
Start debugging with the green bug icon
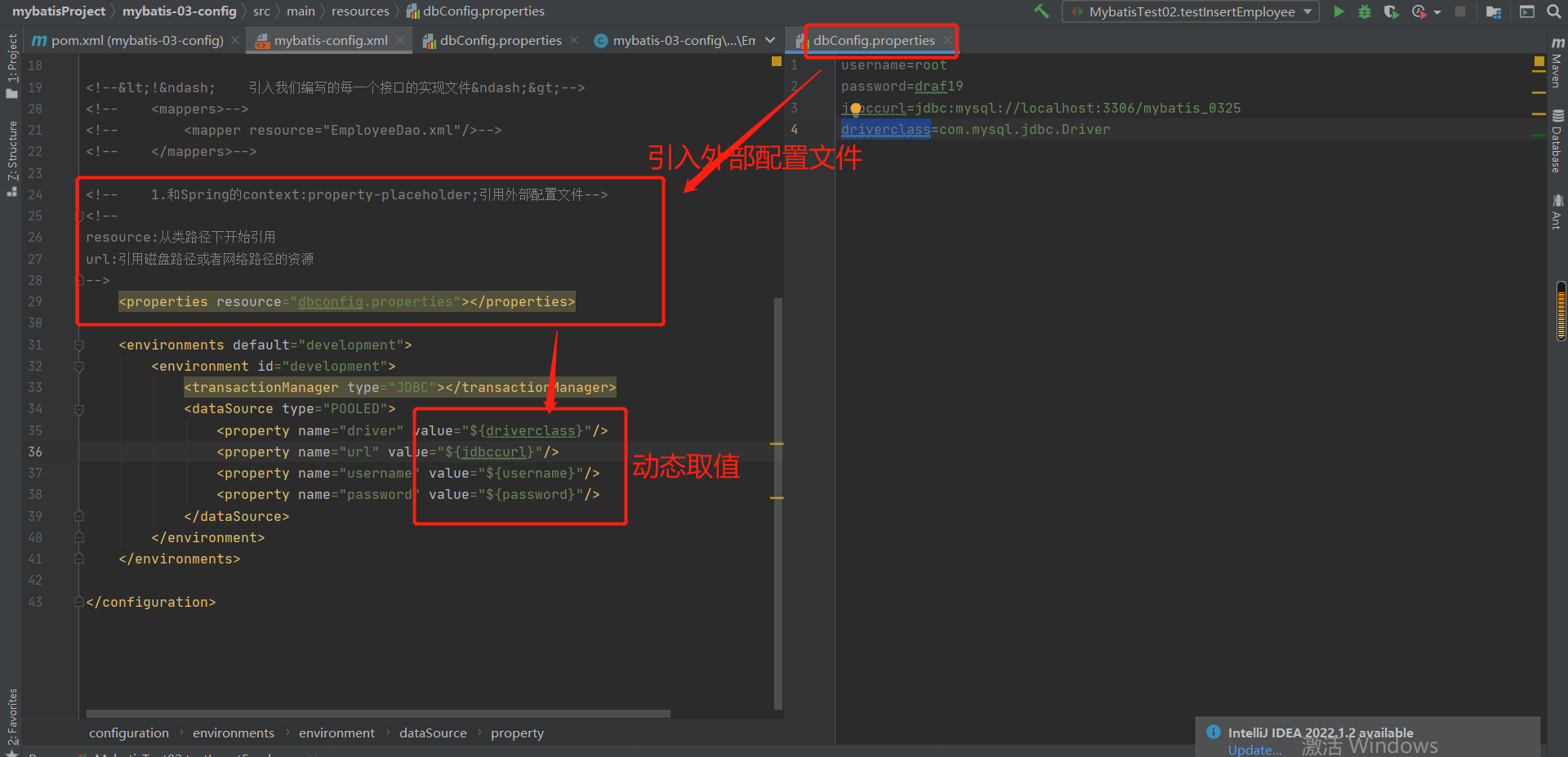pyautogui.click(x=1364, y=11)
